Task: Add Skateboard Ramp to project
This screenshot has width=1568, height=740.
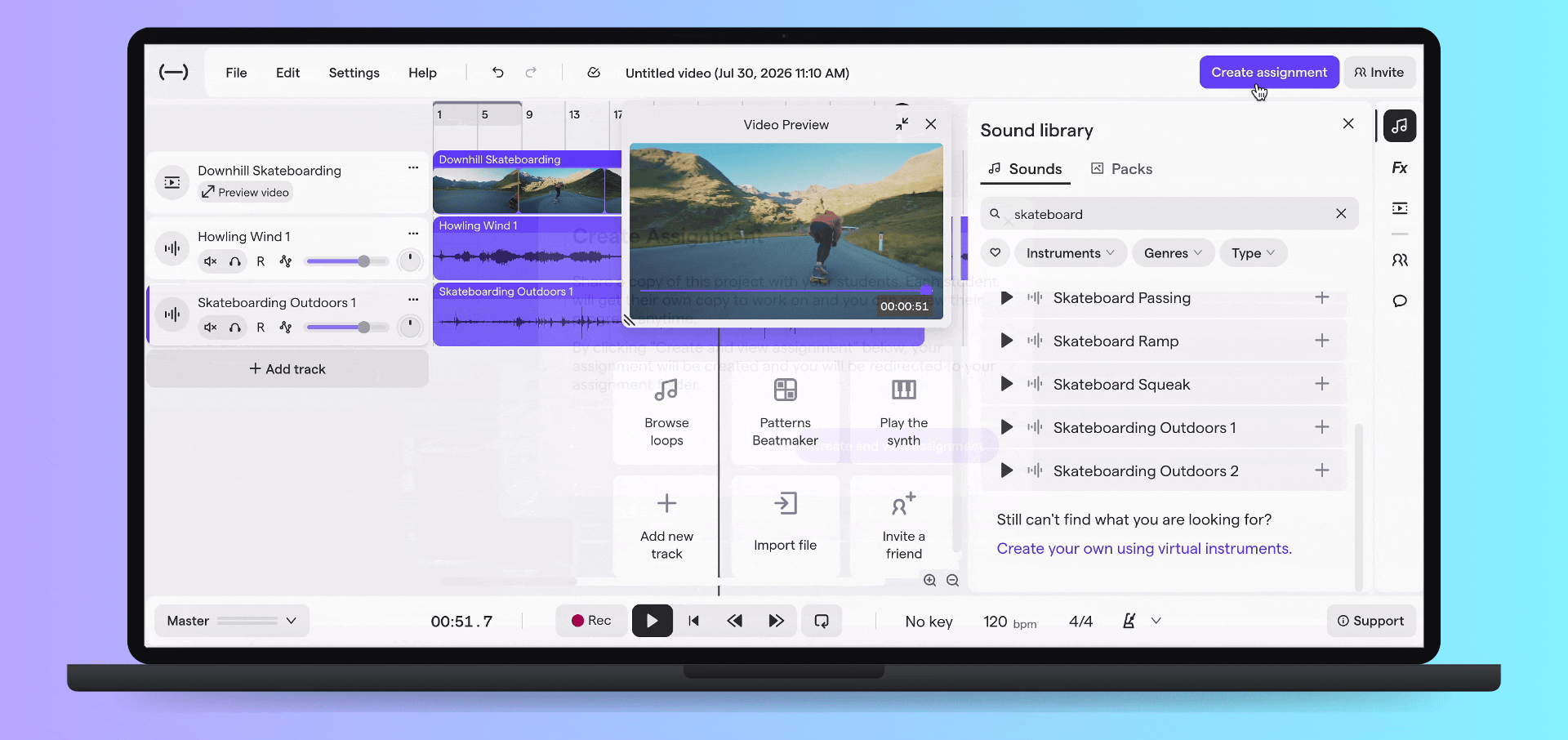Action: (x=1322, y=341)
